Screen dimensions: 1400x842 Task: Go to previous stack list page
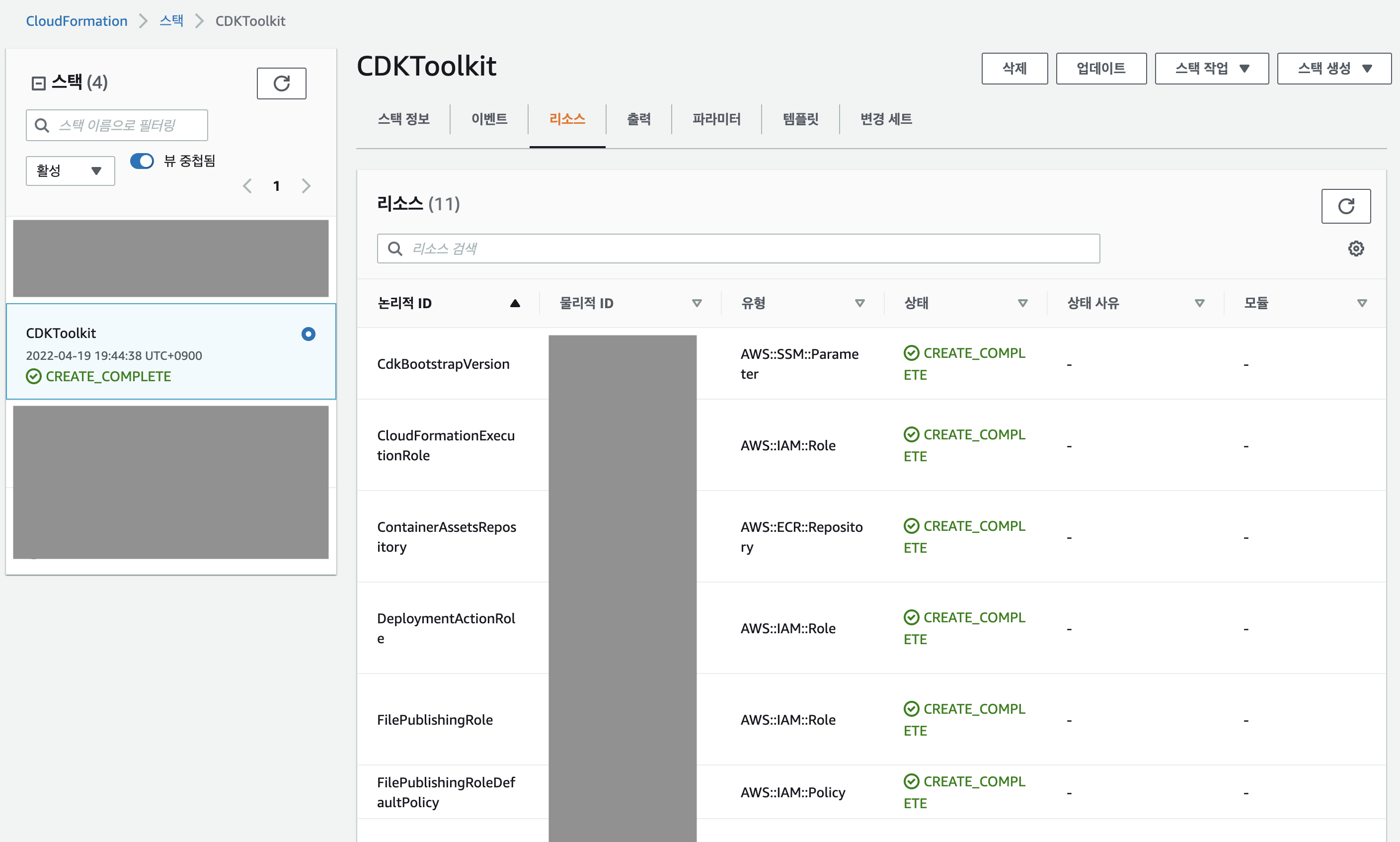247,186
